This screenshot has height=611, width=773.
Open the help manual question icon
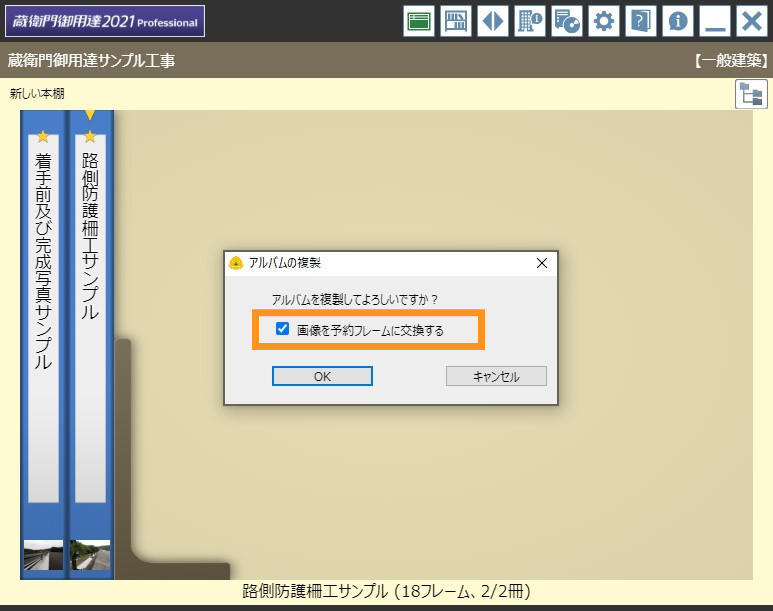coord(640,21)
